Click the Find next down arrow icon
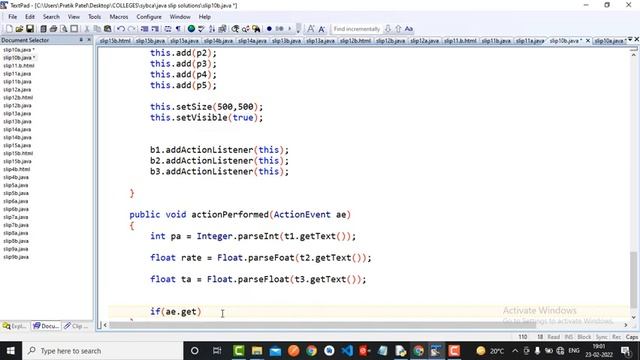The image size is (640, 360). [x=388, y=29]
